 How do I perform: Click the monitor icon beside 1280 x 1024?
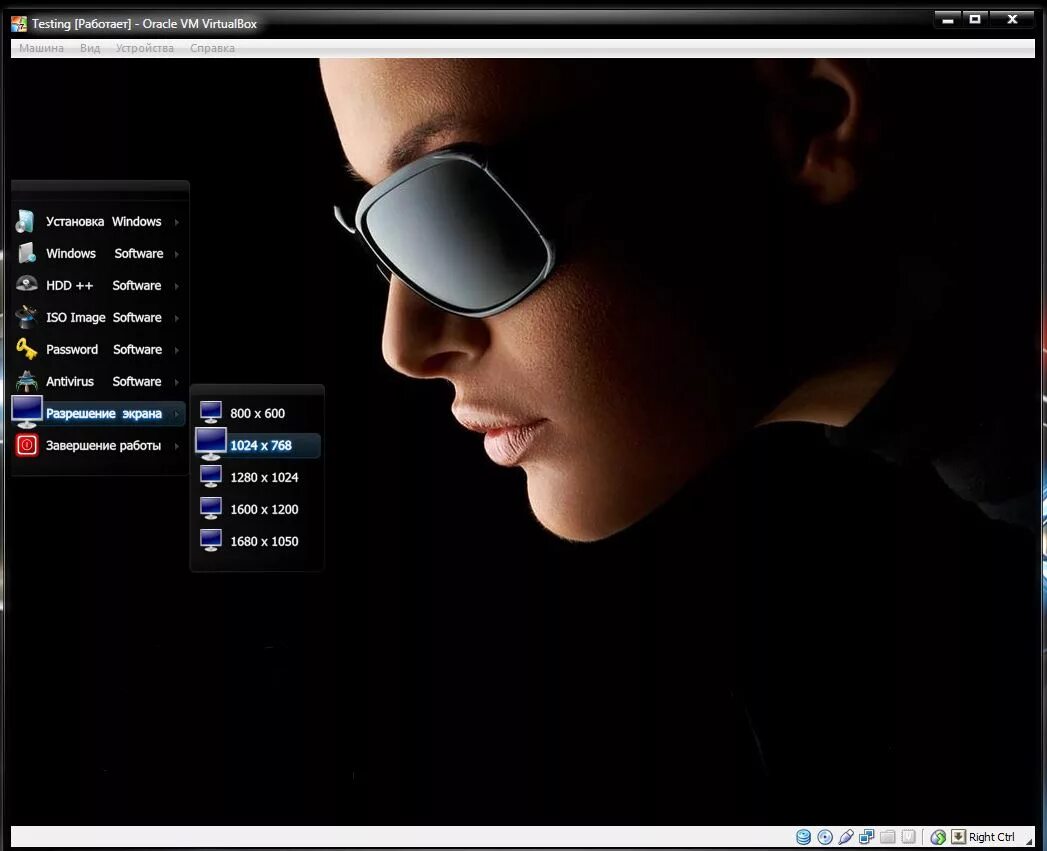(x=211, y=476)
